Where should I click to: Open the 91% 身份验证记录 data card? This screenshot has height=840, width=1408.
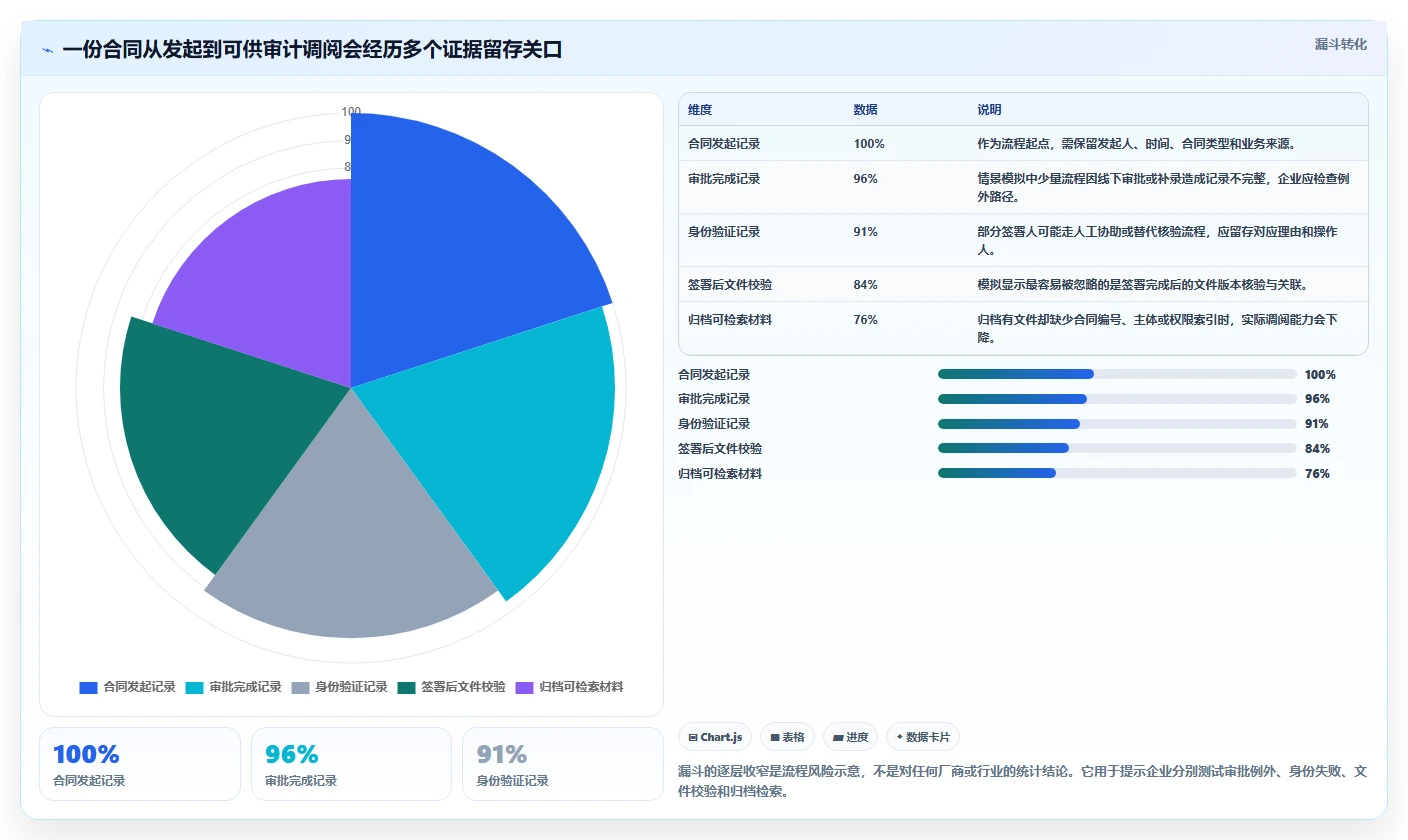(563, 764)
